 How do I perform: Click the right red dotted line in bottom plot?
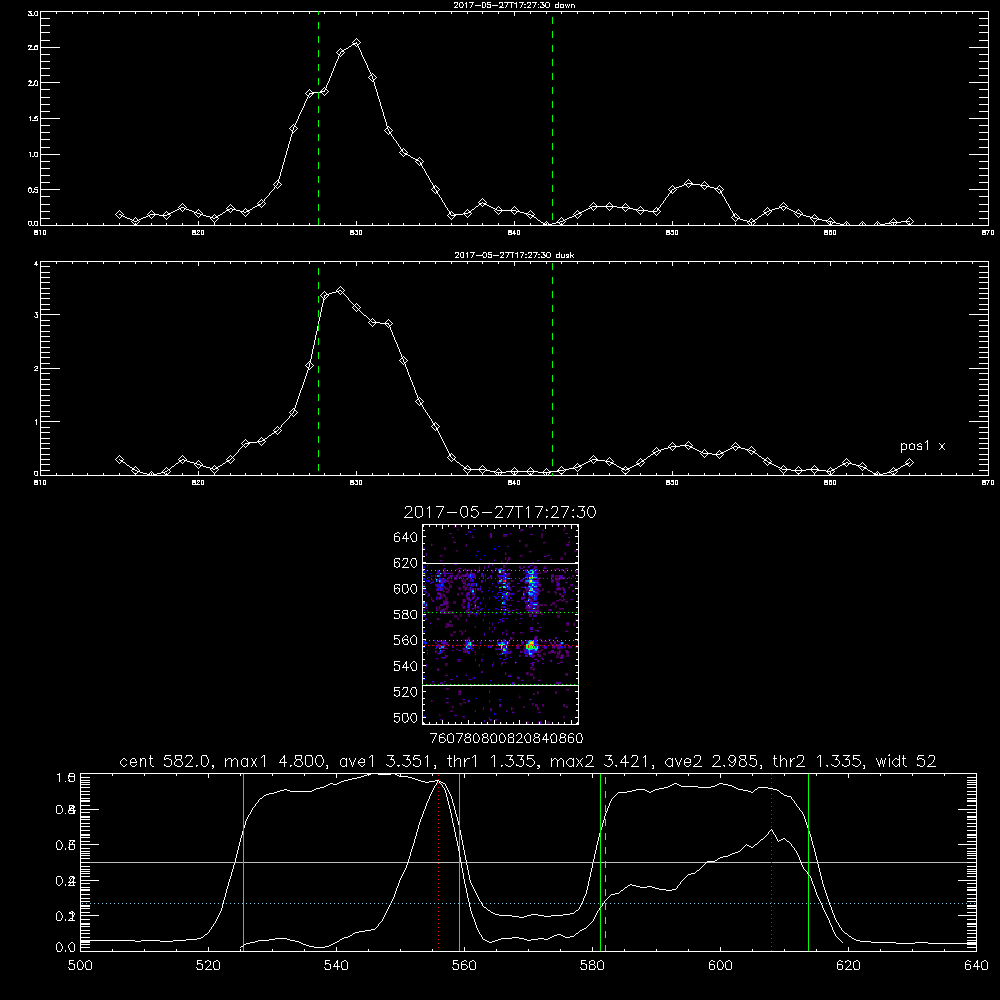click(771, 862)
